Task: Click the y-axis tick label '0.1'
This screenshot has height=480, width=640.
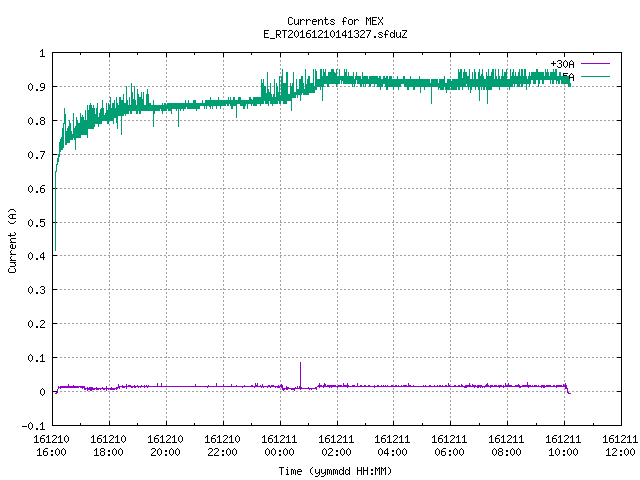Action: pyautogui.click(x=36, y=358)
